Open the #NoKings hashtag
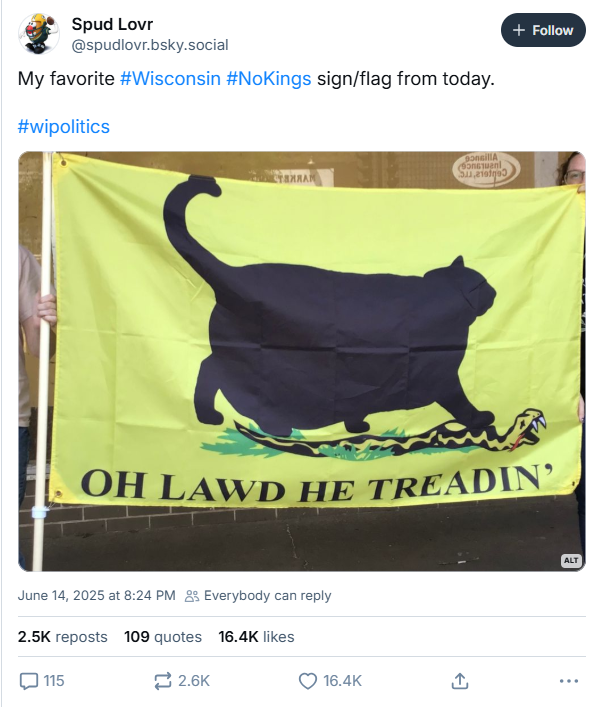Viewport: 599px width, 707px height. pyautogui.click(x=269, y=78)
